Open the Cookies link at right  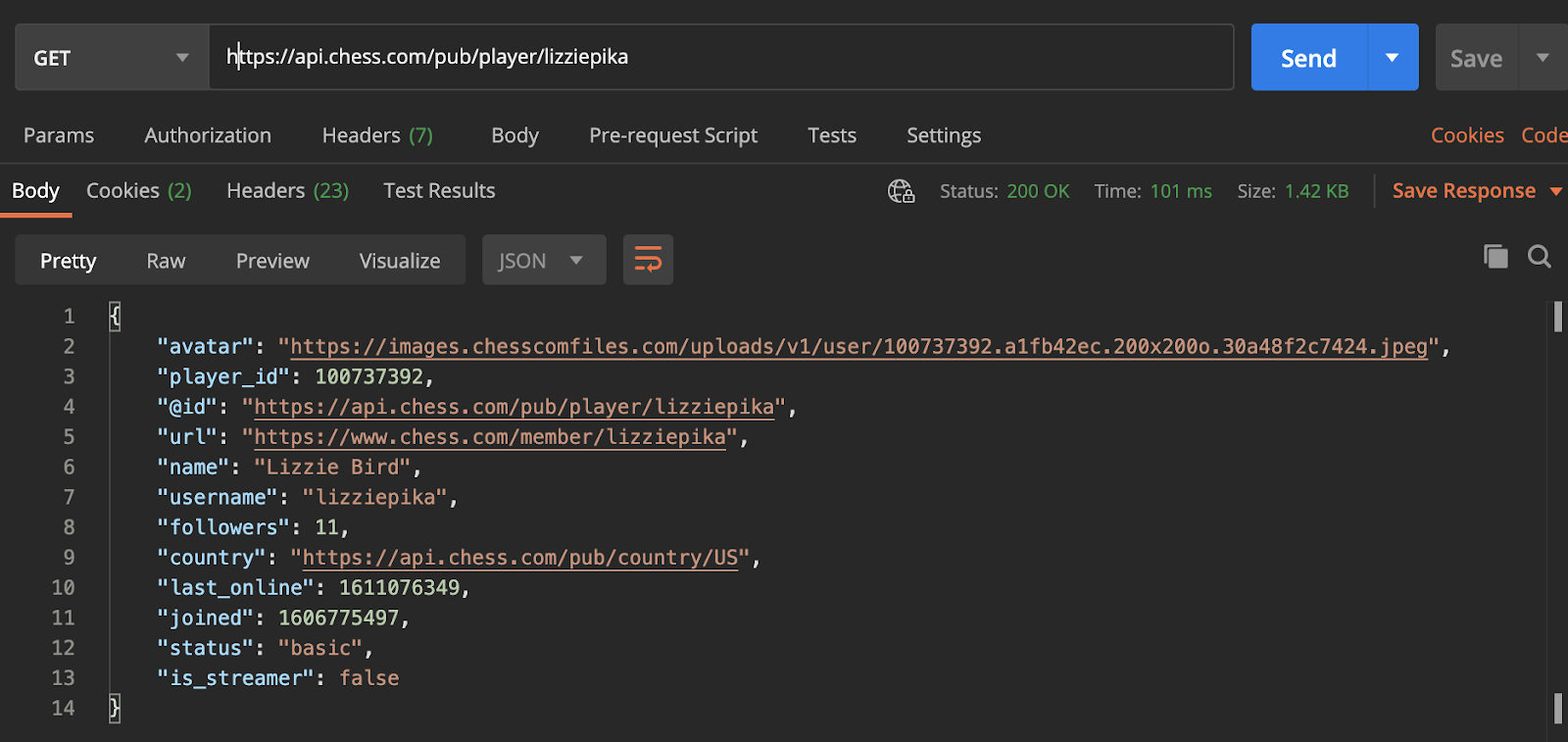[1467, 135]
